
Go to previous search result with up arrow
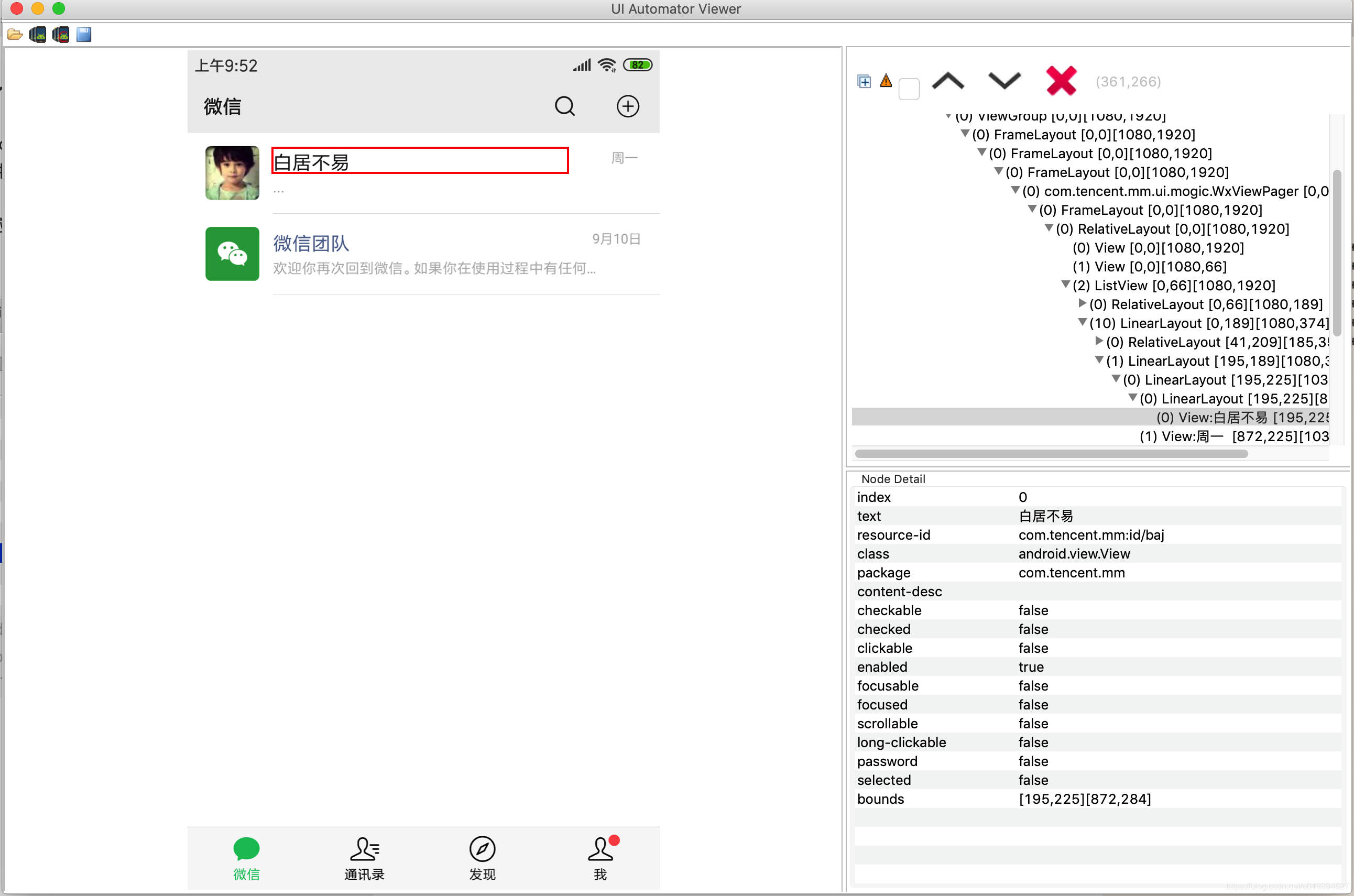pos(948,81)
